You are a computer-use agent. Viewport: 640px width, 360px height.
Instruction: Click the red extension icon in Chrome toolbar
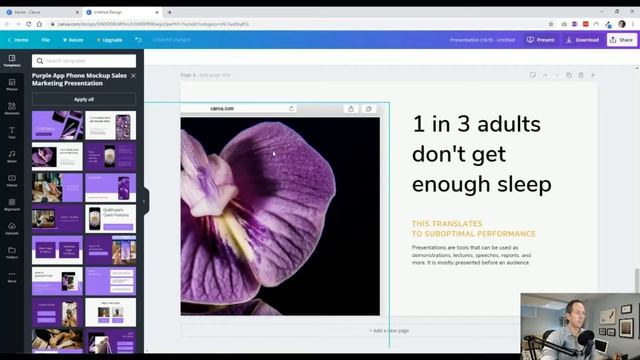coord(585,24)
